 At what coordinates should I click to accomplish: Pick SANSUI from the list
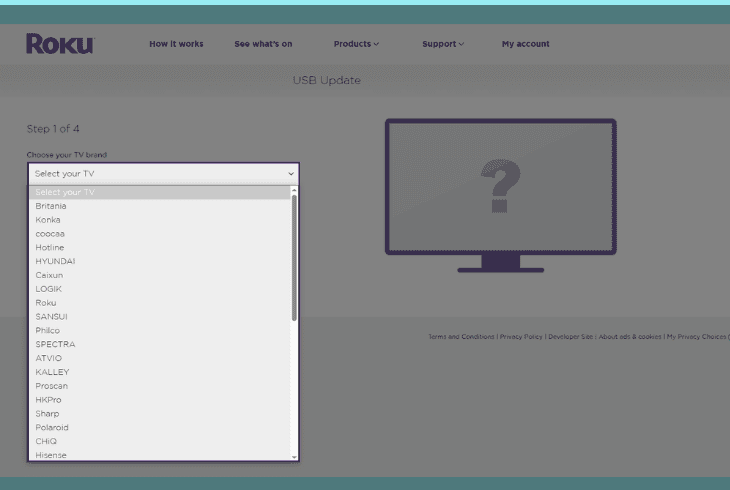pyautogui.click(x=160, y=317)
